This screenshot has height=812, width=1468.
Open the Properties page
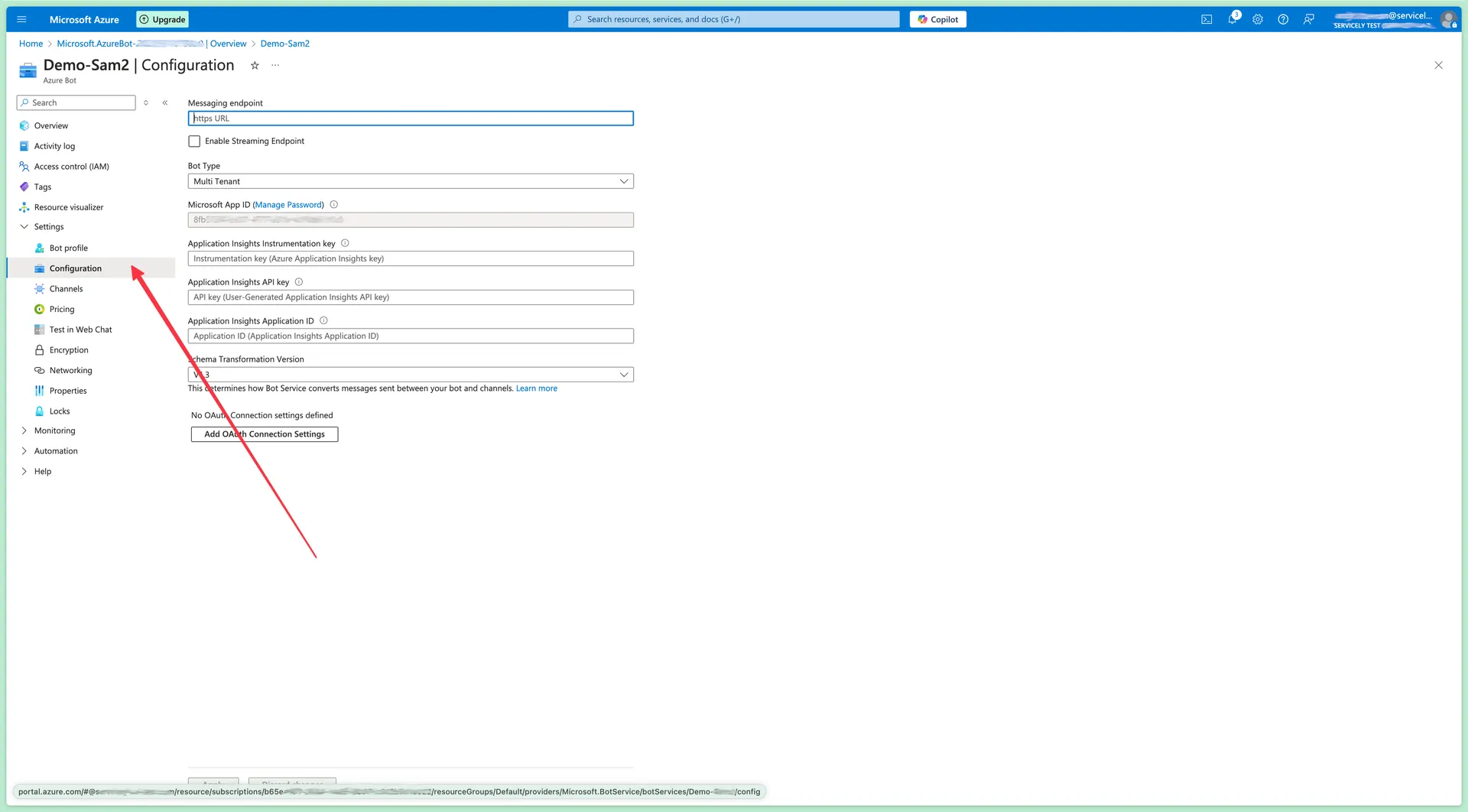tap(68, 391)
